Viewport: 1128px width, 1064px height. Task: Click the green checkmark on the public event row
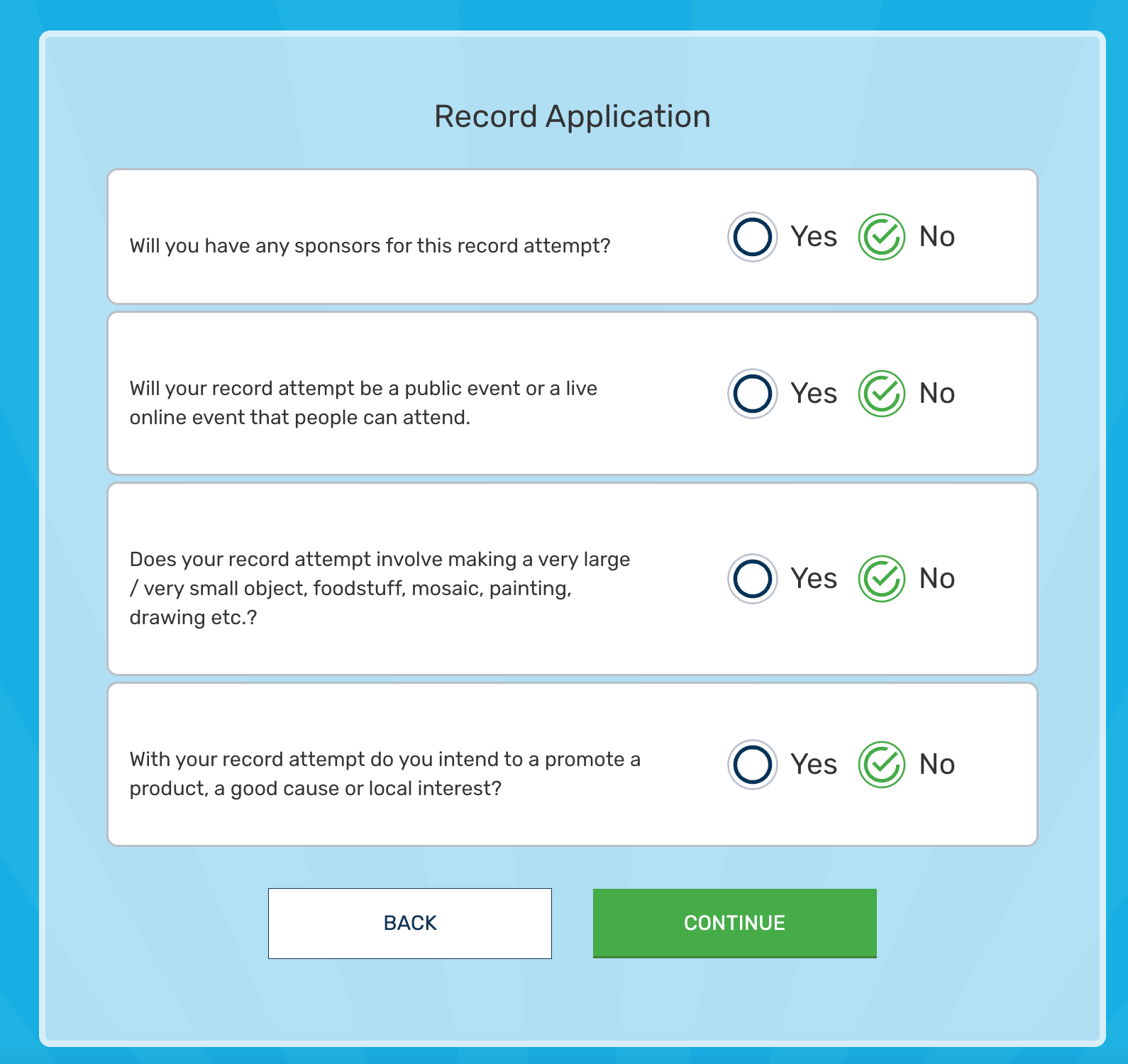coord(880,394)
